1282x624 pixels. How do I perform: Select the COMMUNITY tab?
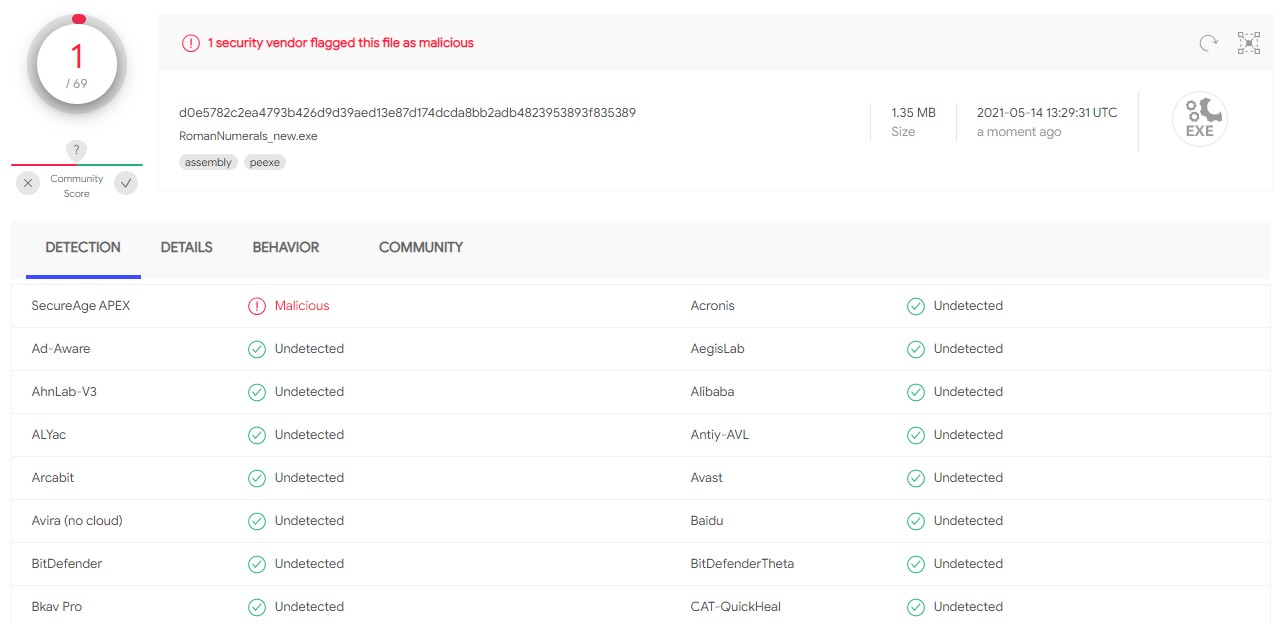[x=420, y=247]
